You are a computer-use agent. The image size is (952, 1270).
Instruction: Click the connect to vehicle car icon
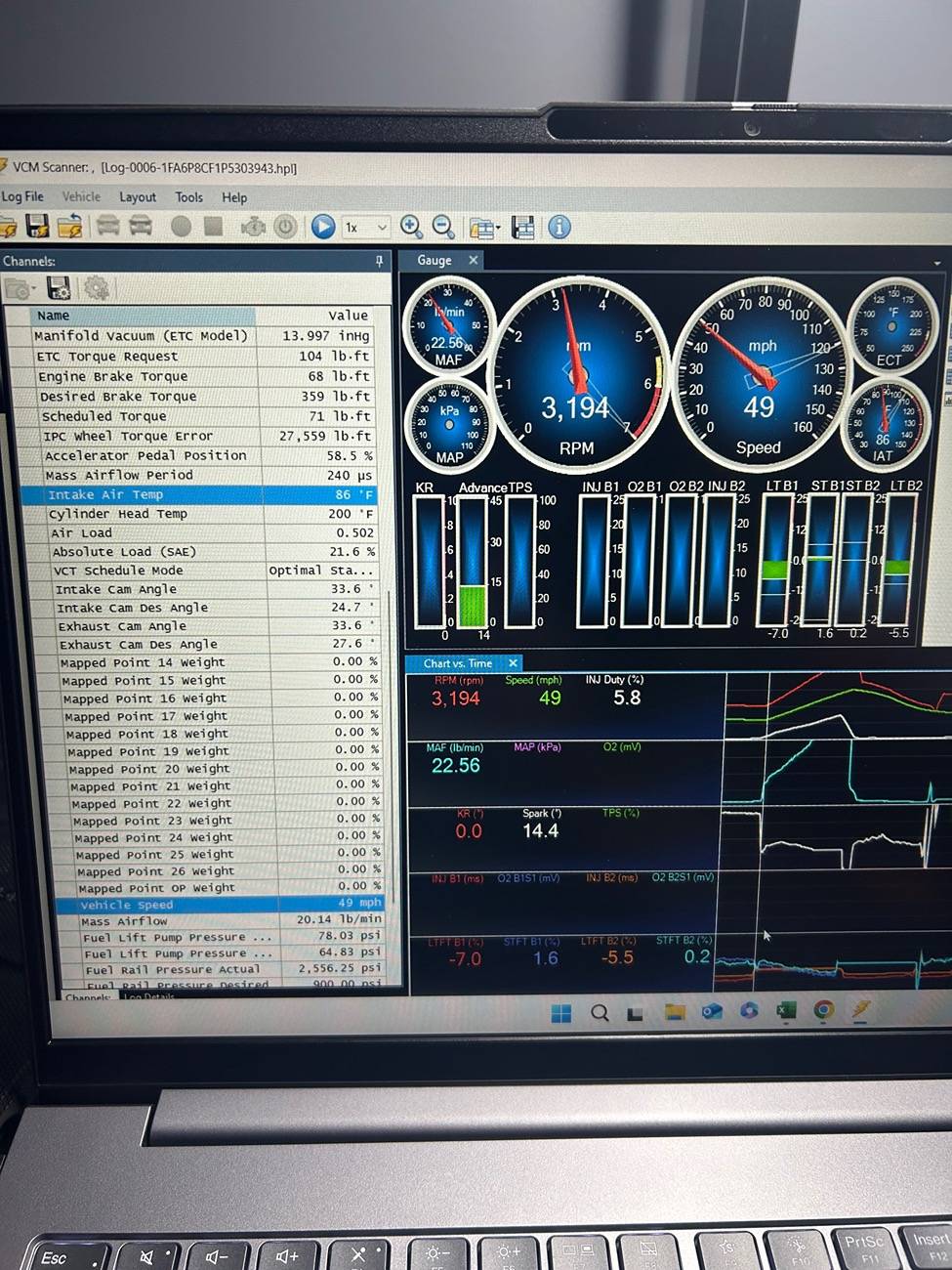(107, 227)
